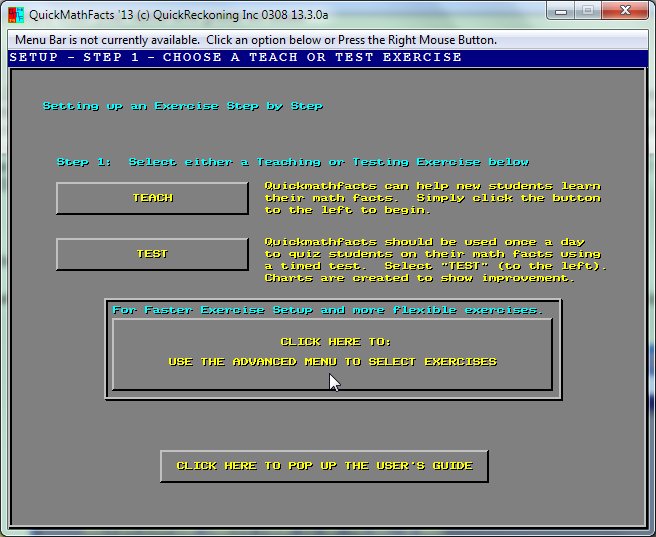The width and height of the screenshot is (656, 537).
Task: Click the QuickMathFacts app icon in title bar
Action: tap(15, 13)
